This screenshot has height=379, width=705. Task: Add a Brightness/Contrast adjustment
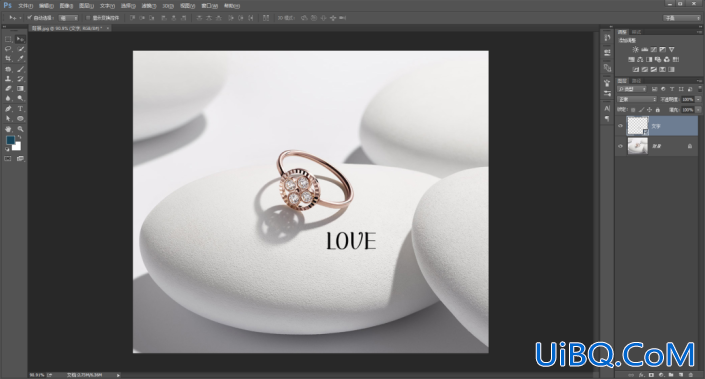635,49
